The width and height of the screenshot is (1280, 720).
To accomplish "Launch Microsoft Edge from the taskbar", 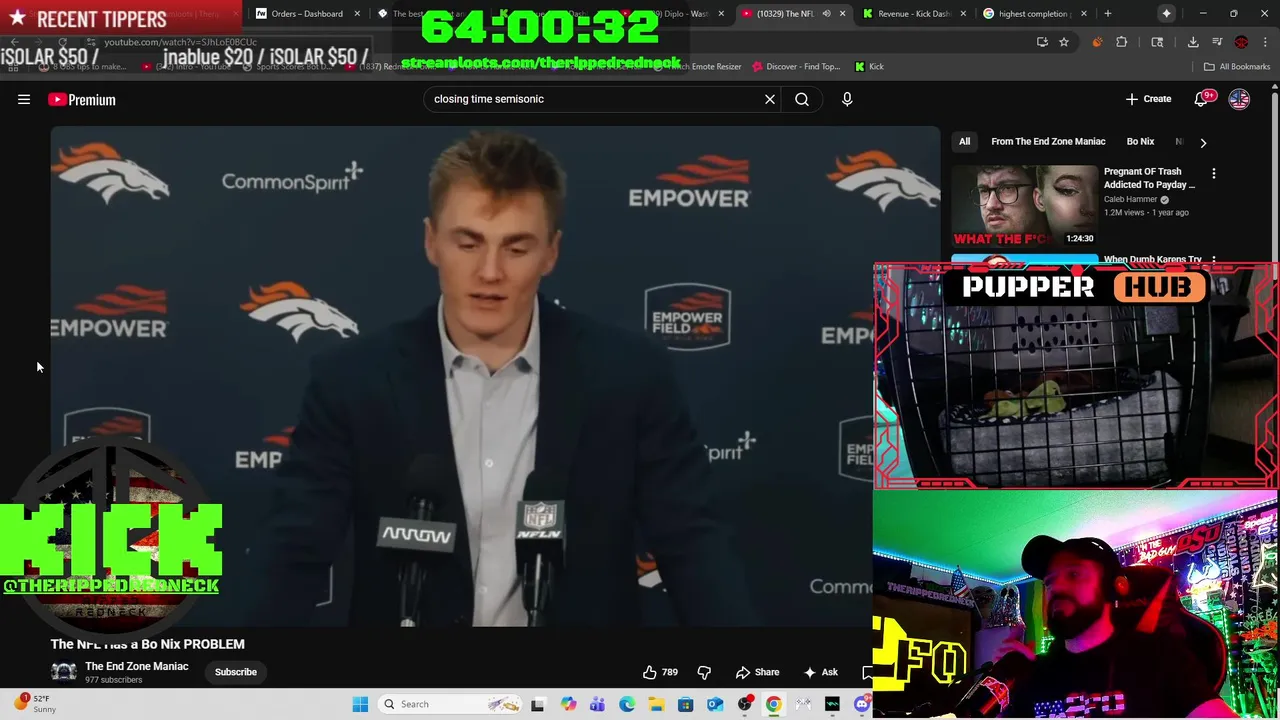I will click(x=626, y=704).
